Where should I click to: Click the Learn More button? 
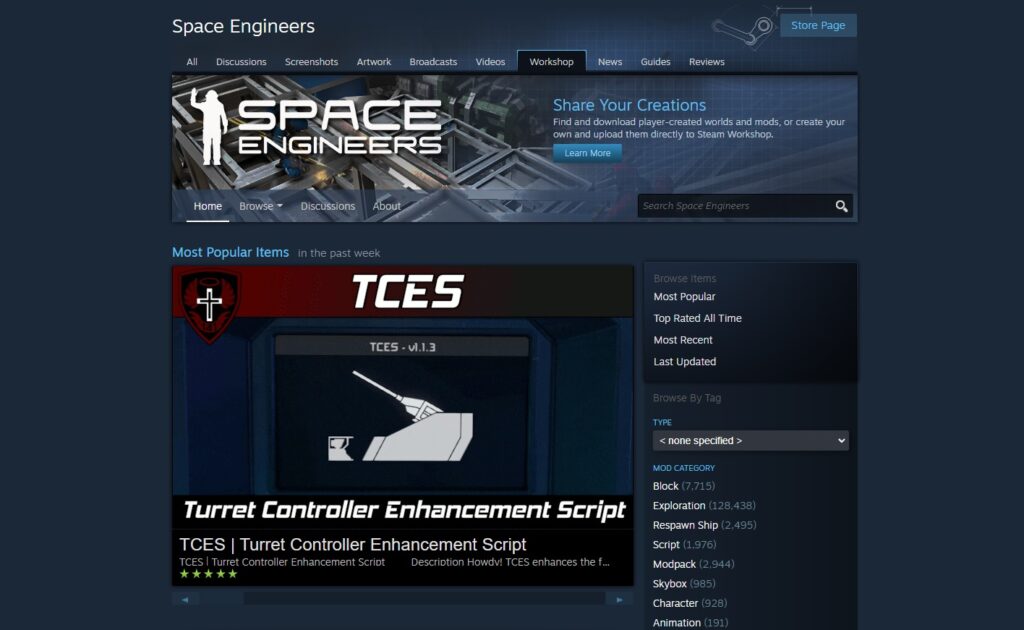point(587,153)
